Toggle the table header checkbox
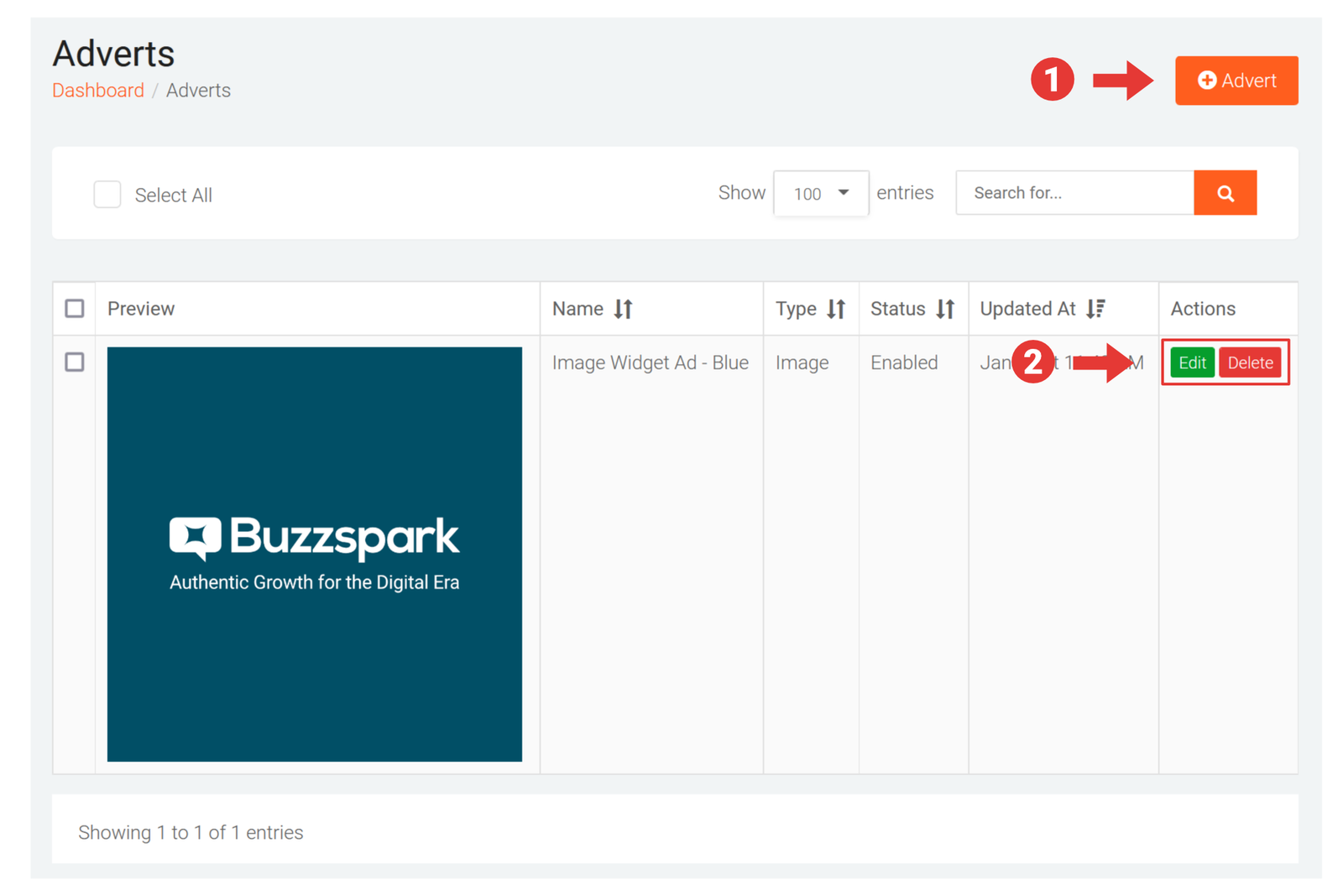This screenshot has height=896, width=1343. click(x=75, y=309)
